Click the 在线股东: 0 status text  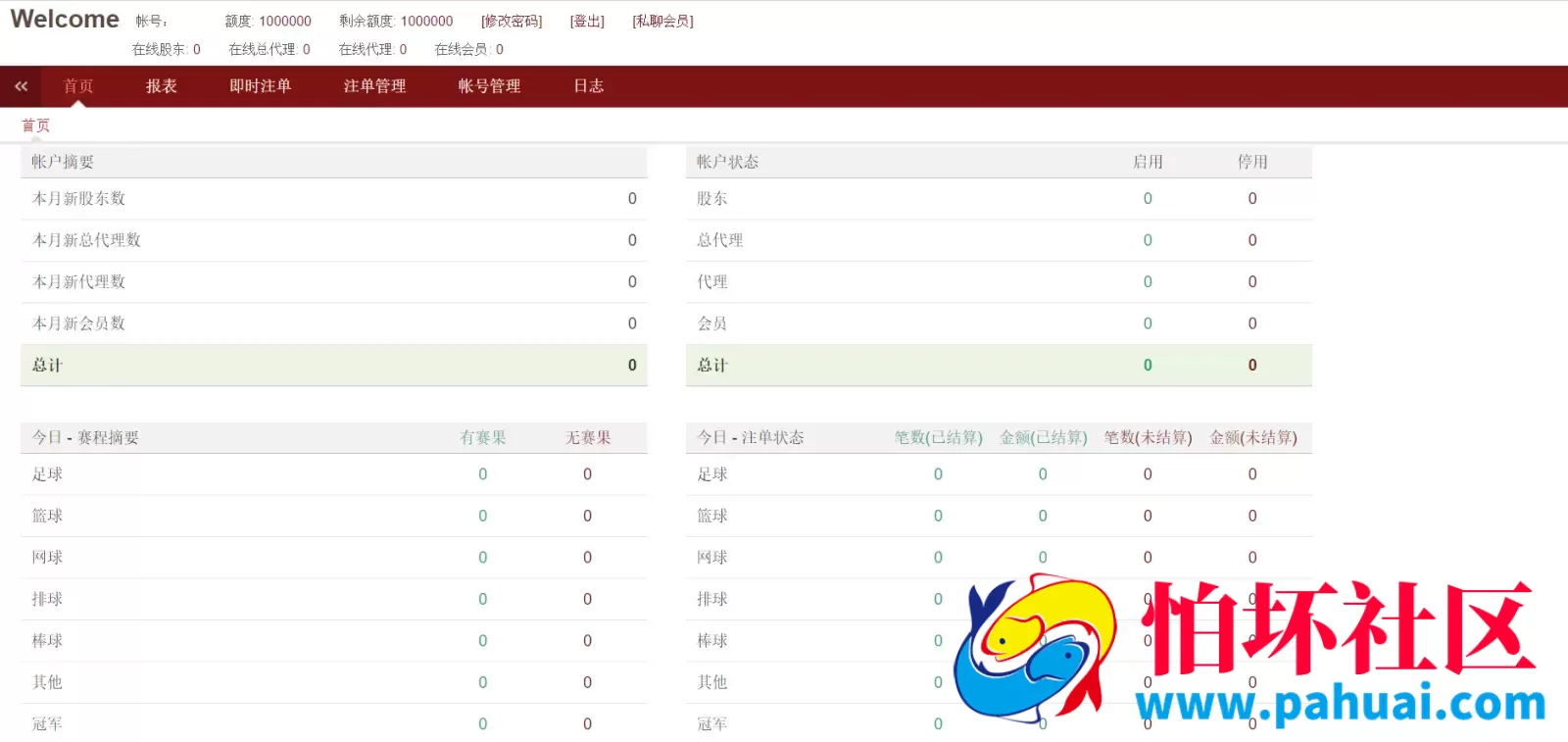click(167, 49)
